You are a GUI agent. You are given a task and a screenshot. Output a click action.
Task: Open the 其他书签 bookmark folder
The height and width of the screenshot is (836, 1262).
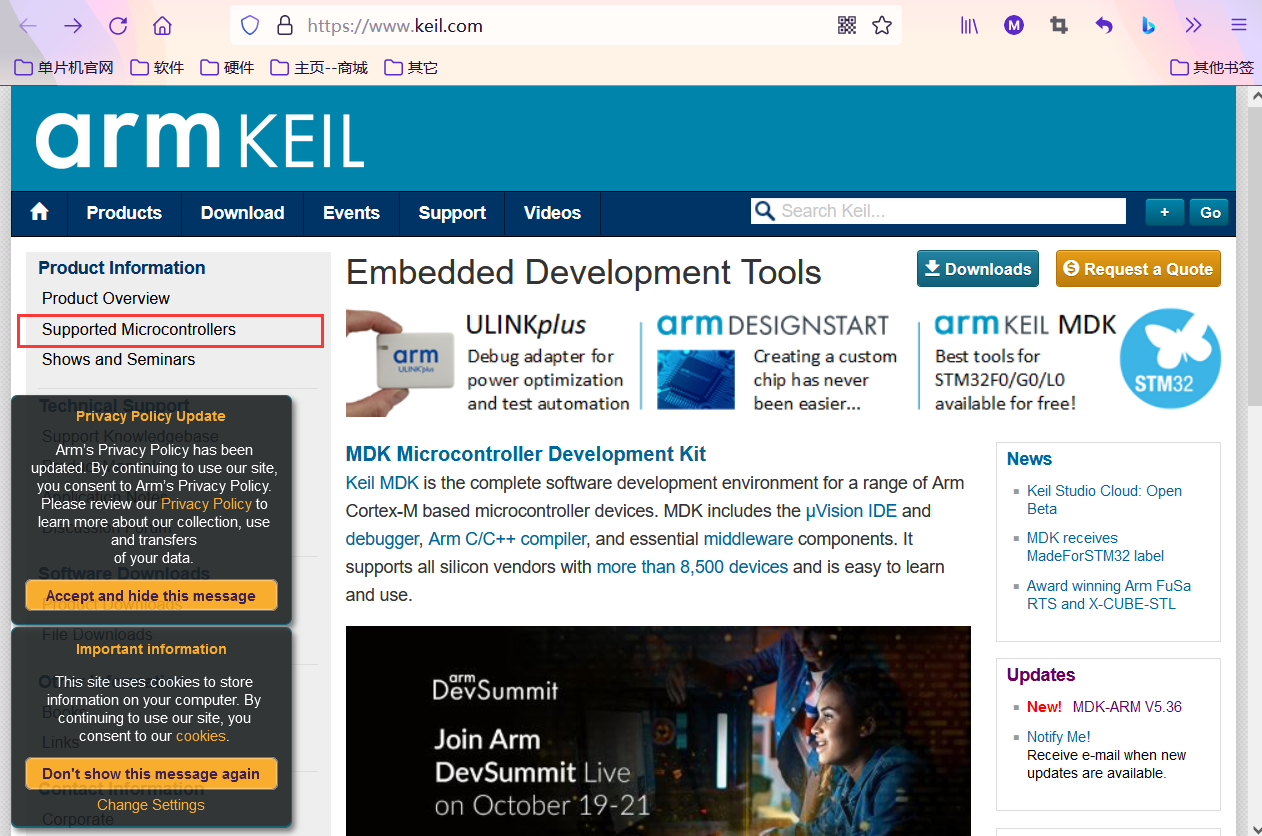click(1212, 68)
